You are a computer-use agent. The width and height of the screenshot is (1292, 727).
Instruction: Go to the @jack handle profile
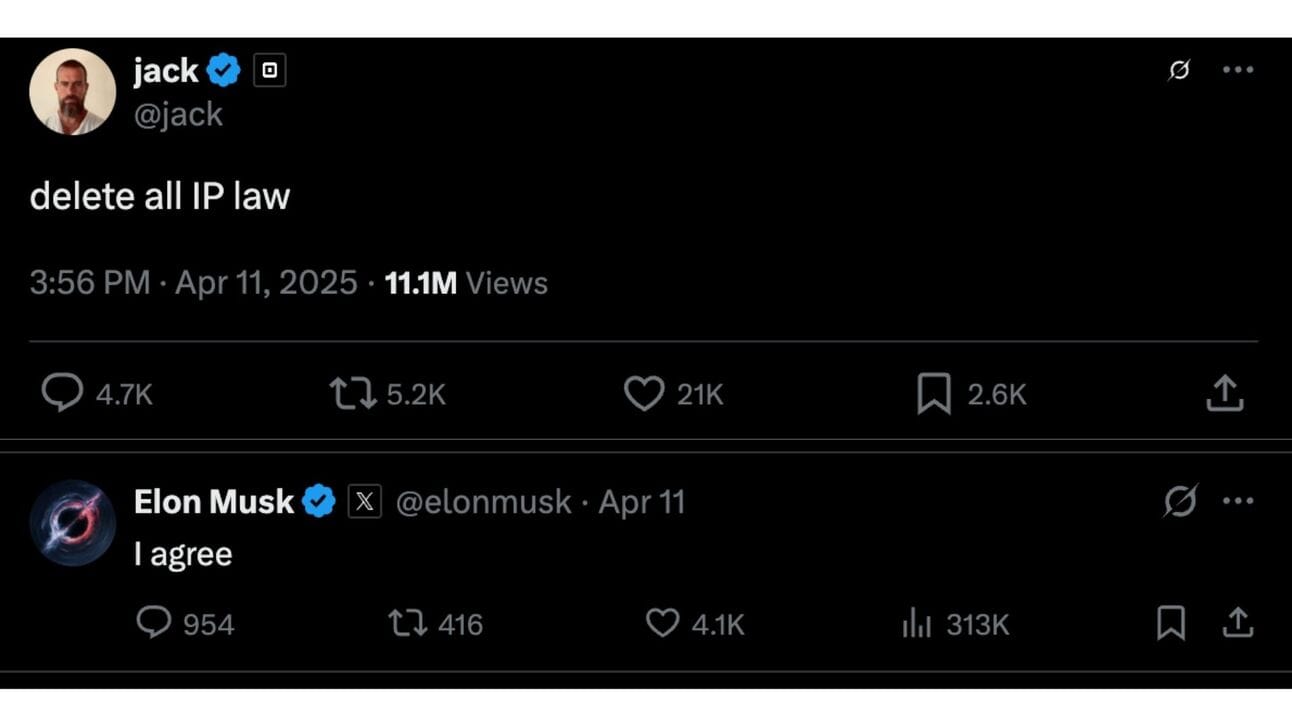(x=178, y=114)
